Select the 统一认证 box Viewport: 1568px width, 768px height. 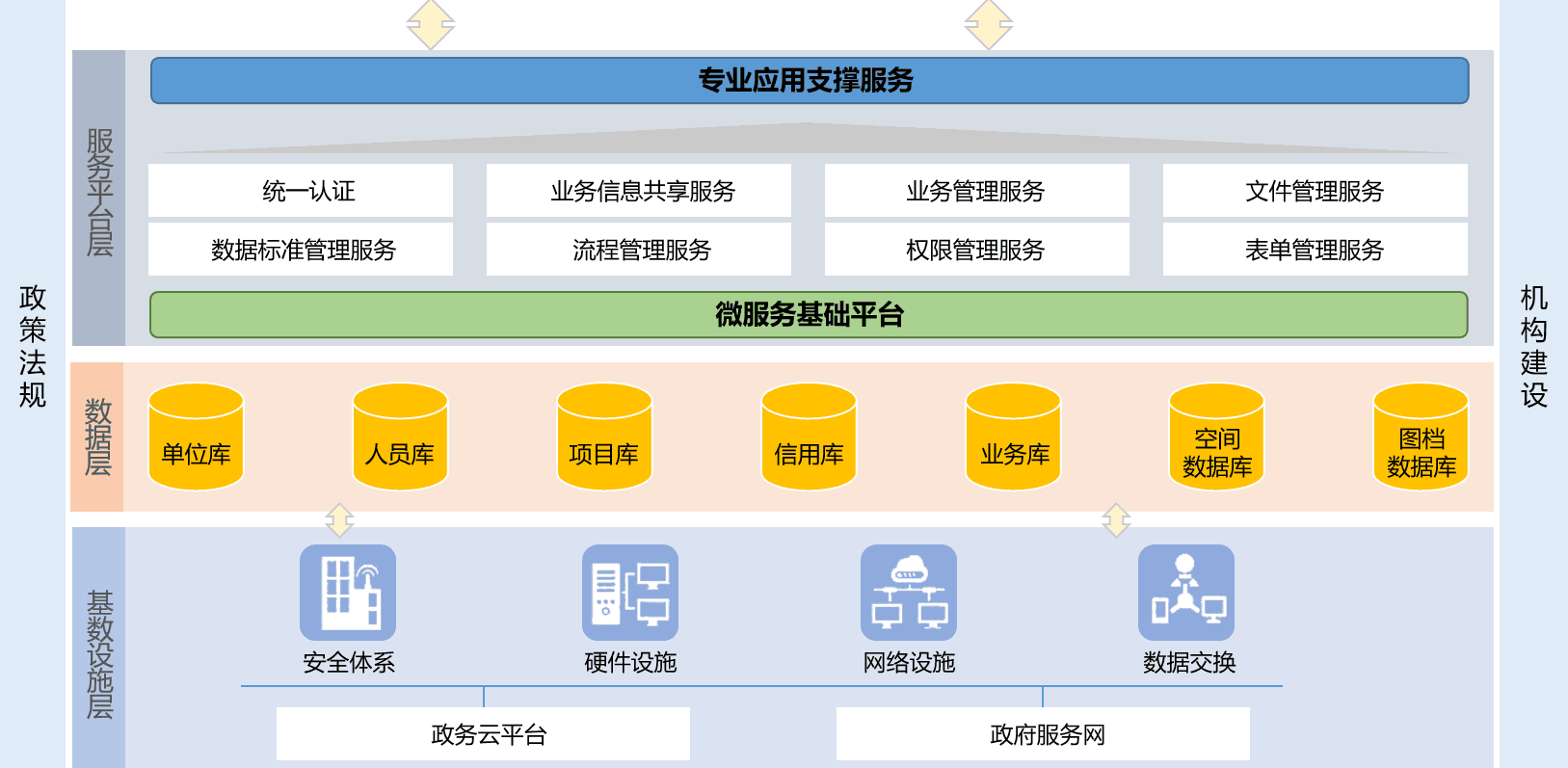point(301,191)
